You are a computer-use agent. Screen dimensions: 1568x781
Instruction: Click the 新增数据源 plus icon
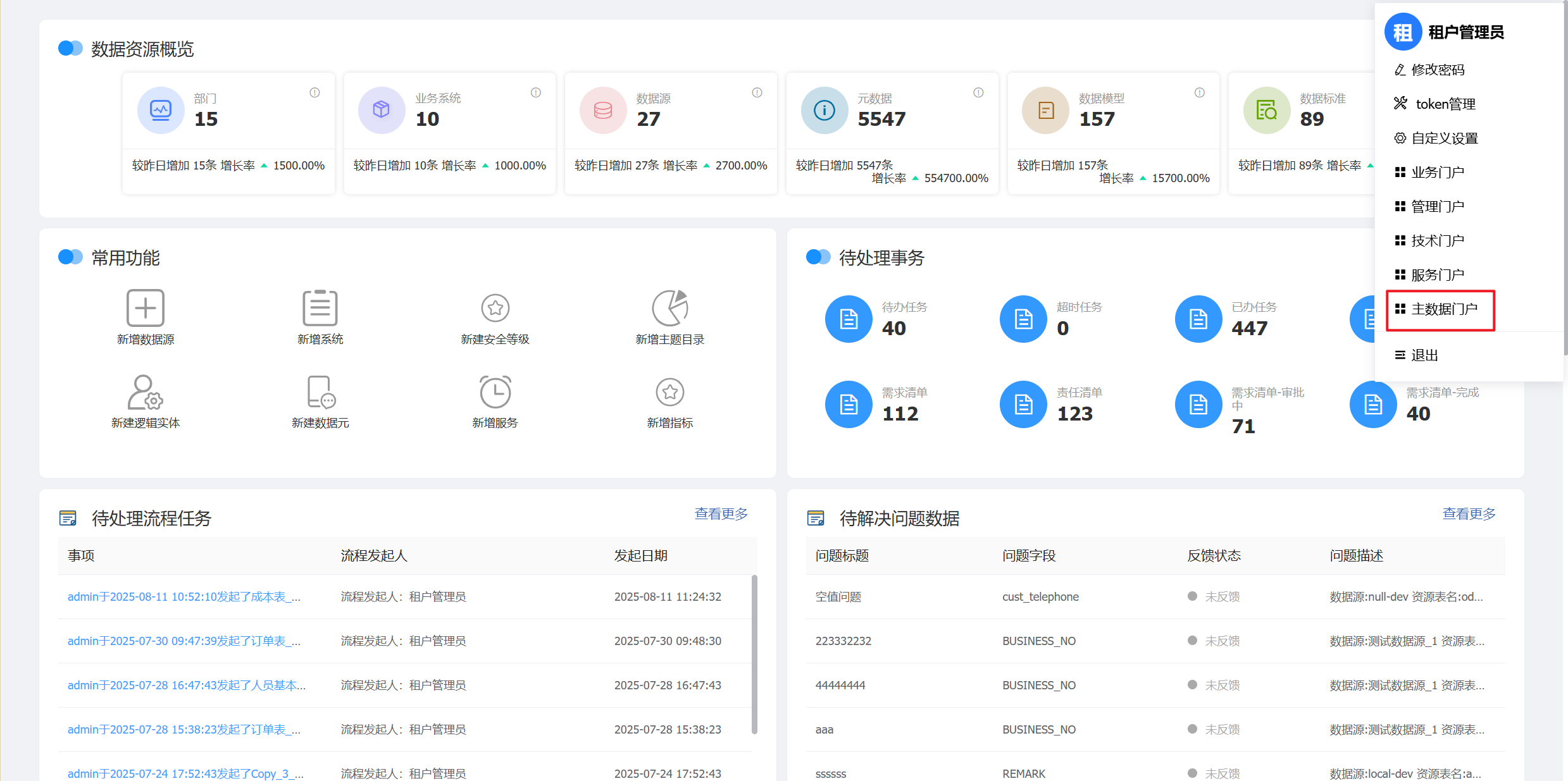(146, 308)
